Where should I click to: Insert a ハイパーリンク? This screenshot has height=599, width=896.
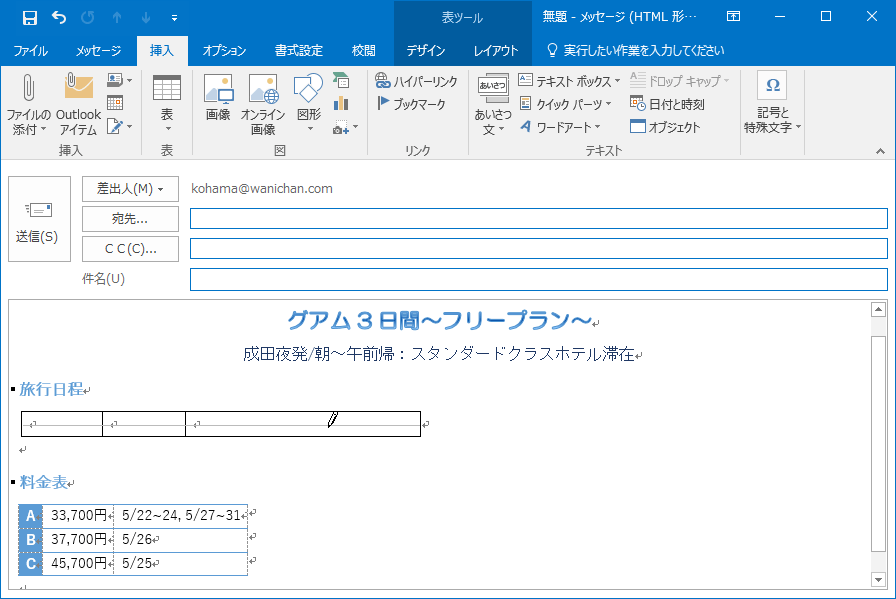point(416,81)
